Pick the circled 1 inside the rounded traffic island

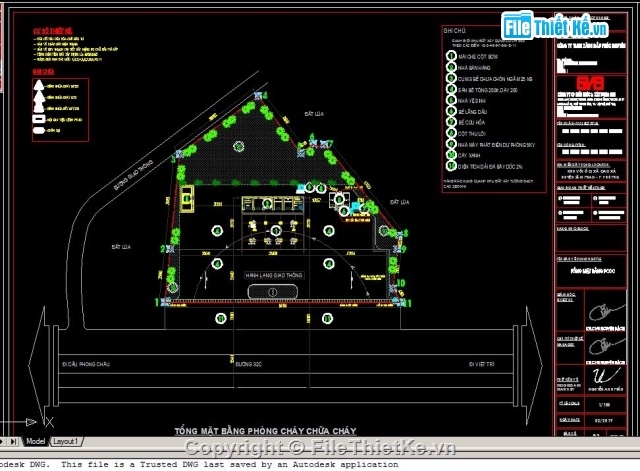[273, 292]
